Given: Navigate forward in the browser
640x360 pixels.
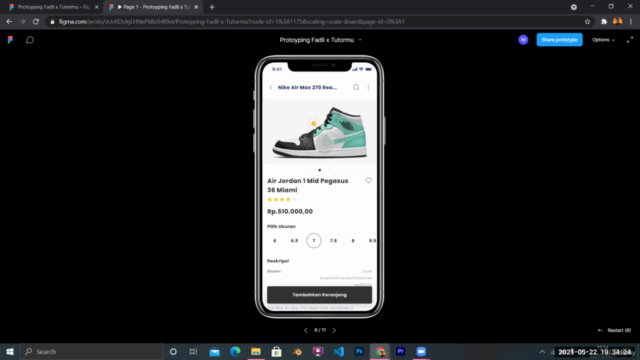Looking at the screenshot, I should tap(22, 22).
